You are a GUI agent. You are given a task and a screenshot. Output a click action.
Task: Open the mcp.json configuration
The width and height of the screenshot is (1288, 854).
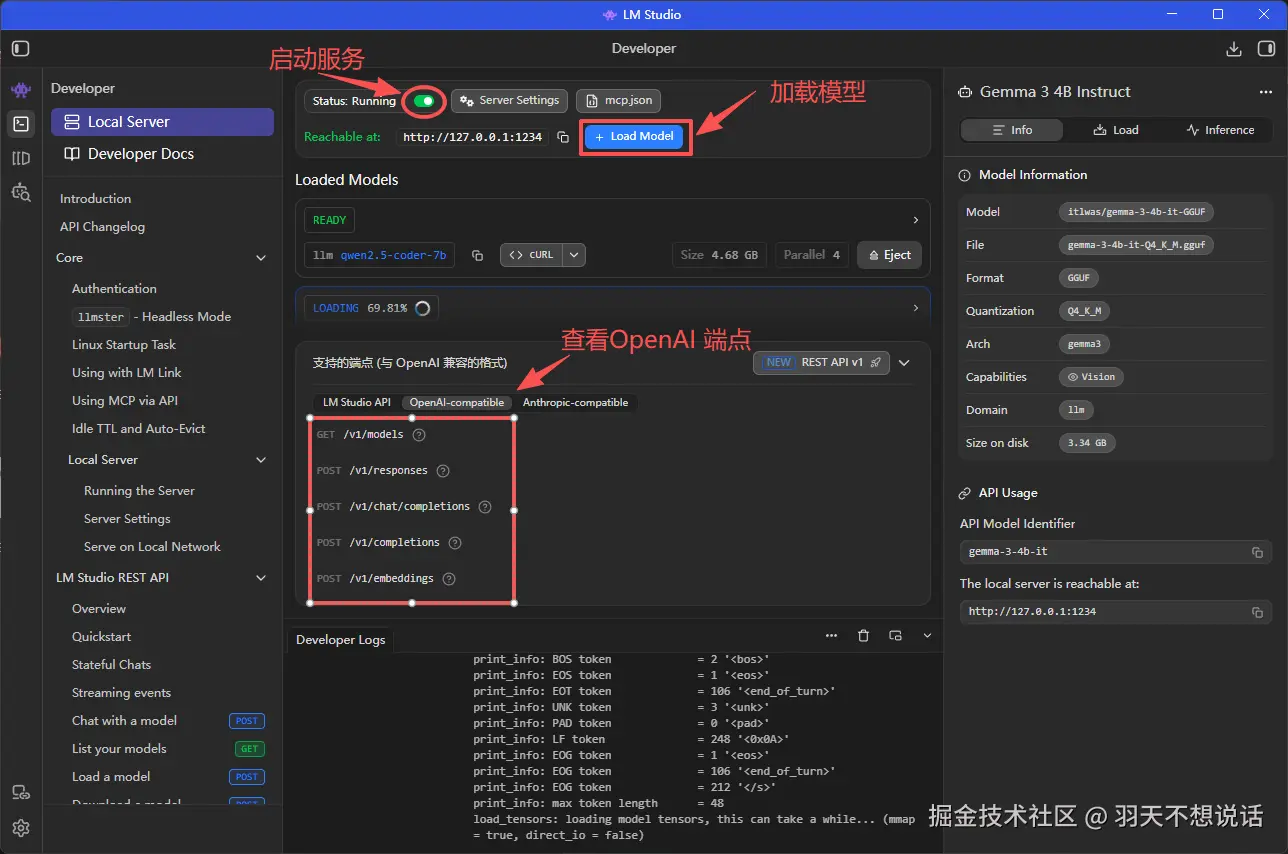[618, 100]
